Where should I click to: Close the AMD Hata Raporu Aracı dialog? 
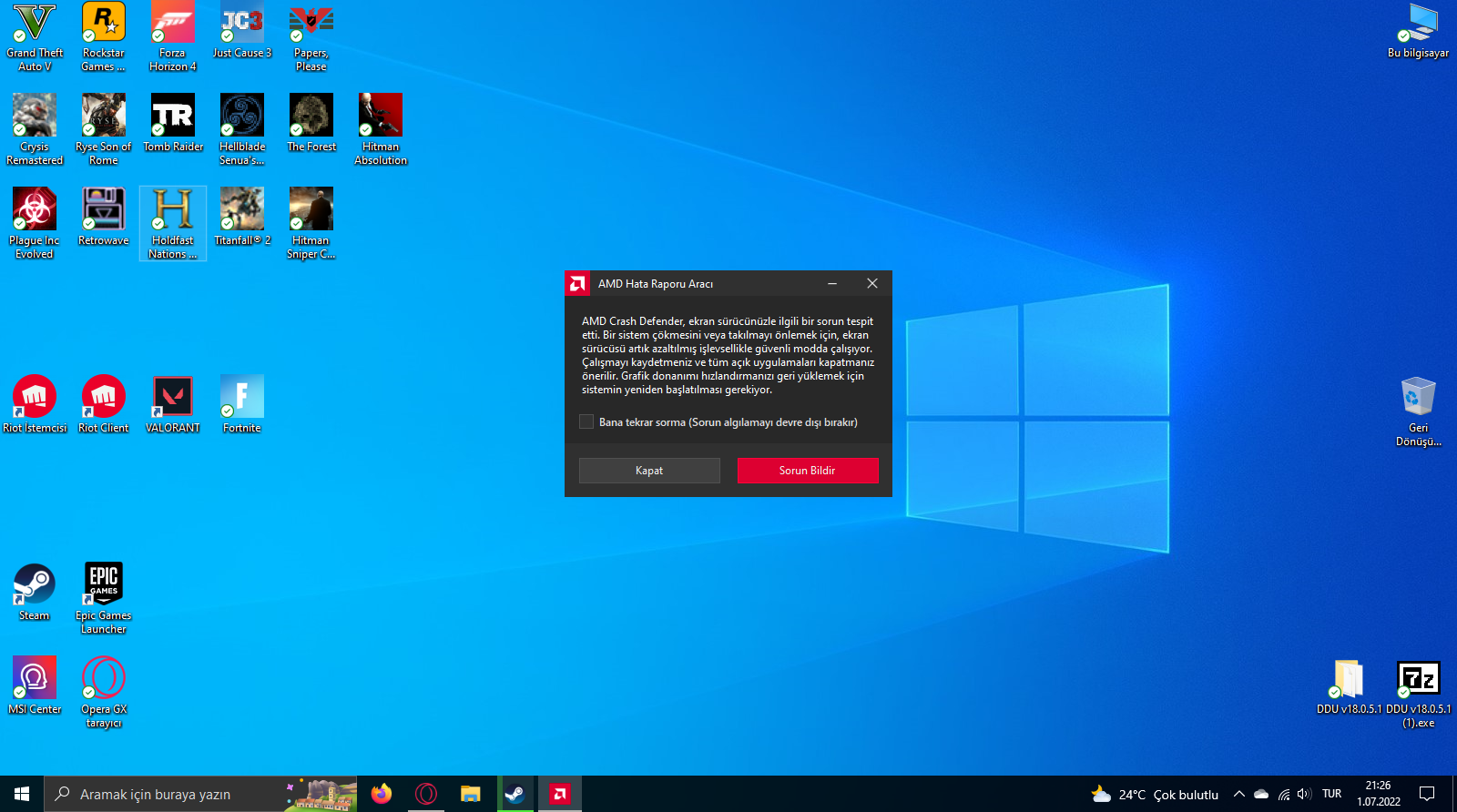tap(872, 284)
